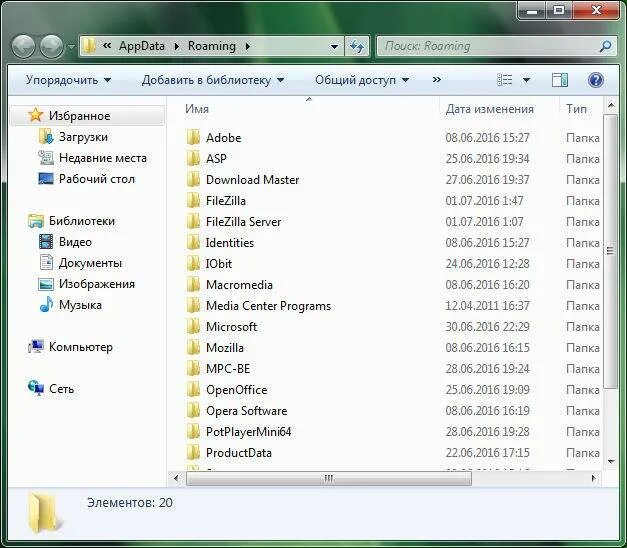Select the IObit folder icon
Image resolution: width=627 pixels, height=548 pixels.
(193, 263)
